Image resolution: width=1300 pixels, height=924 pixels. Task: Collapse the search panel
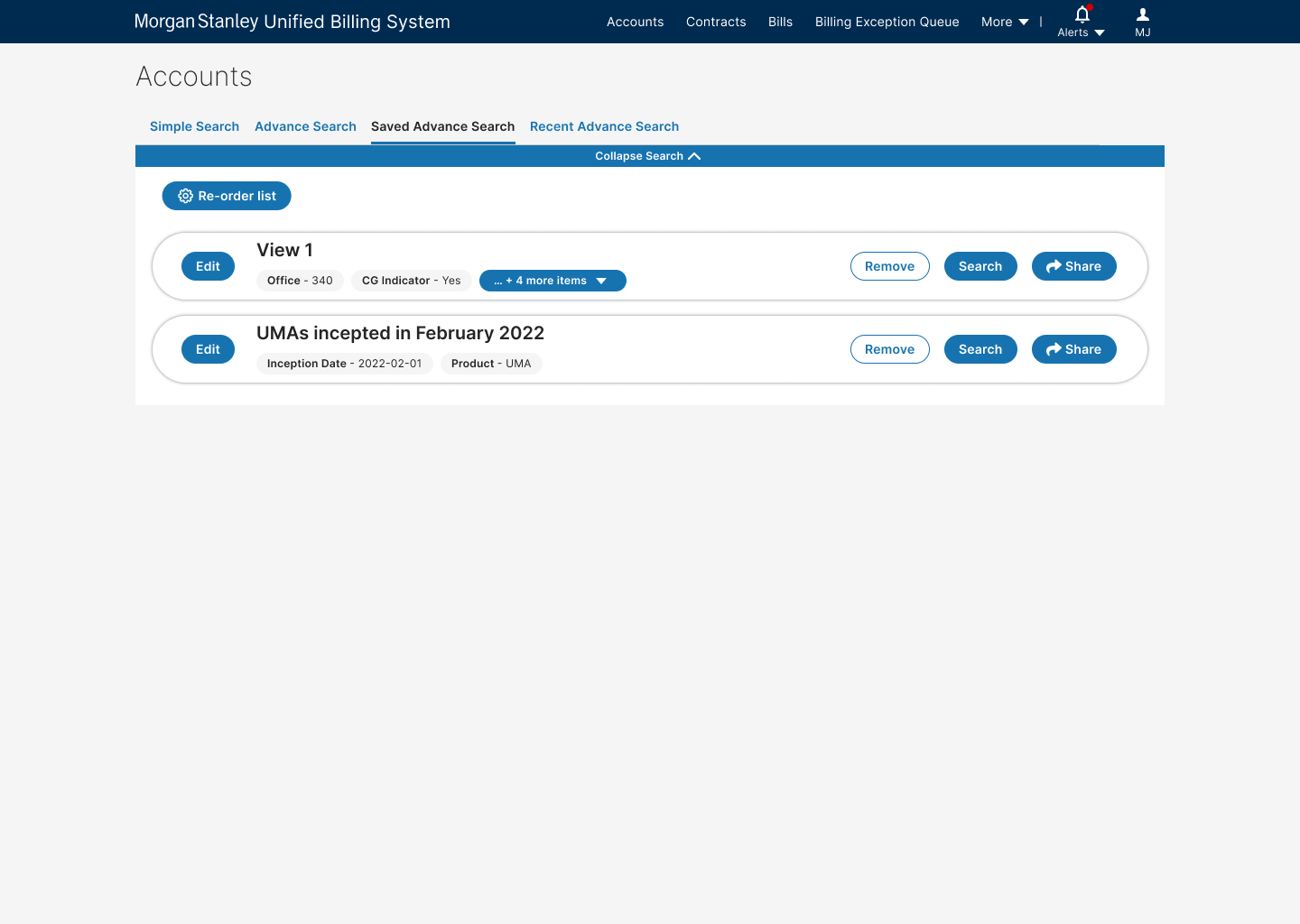tap(649, 156)
